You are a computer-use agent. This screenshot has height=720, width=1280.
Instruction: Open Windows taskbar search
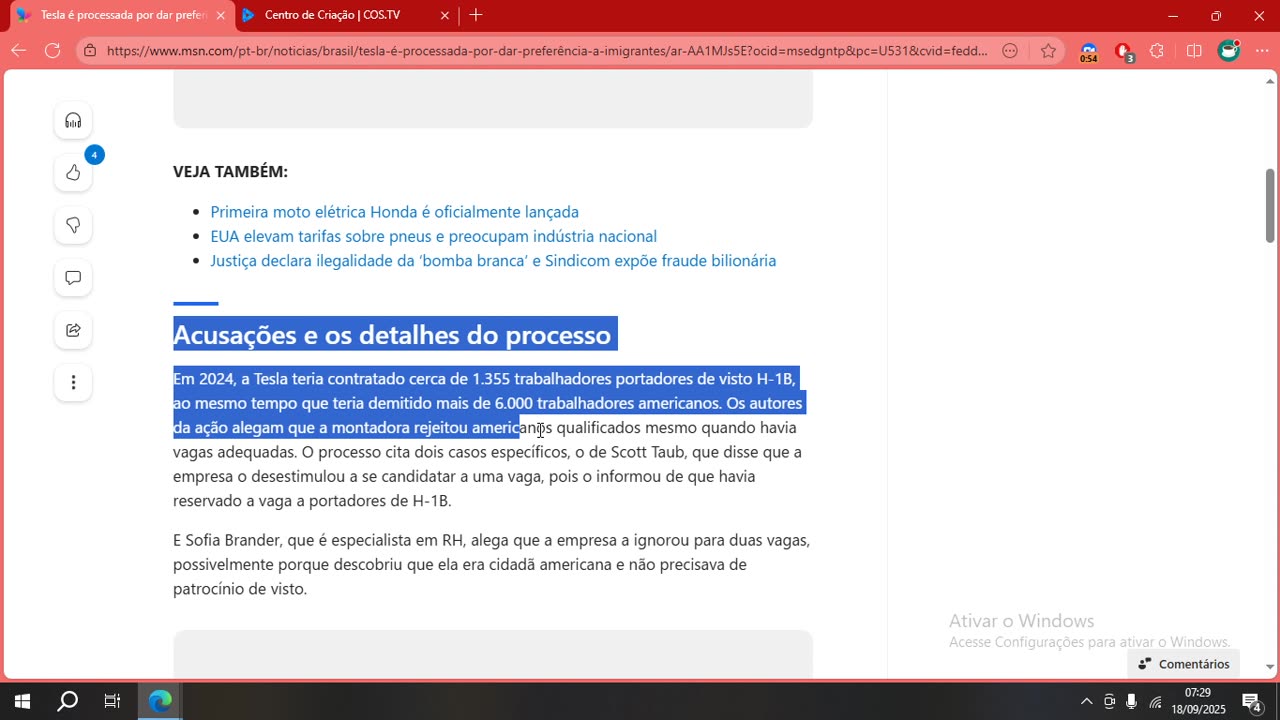tap(67, 701)
